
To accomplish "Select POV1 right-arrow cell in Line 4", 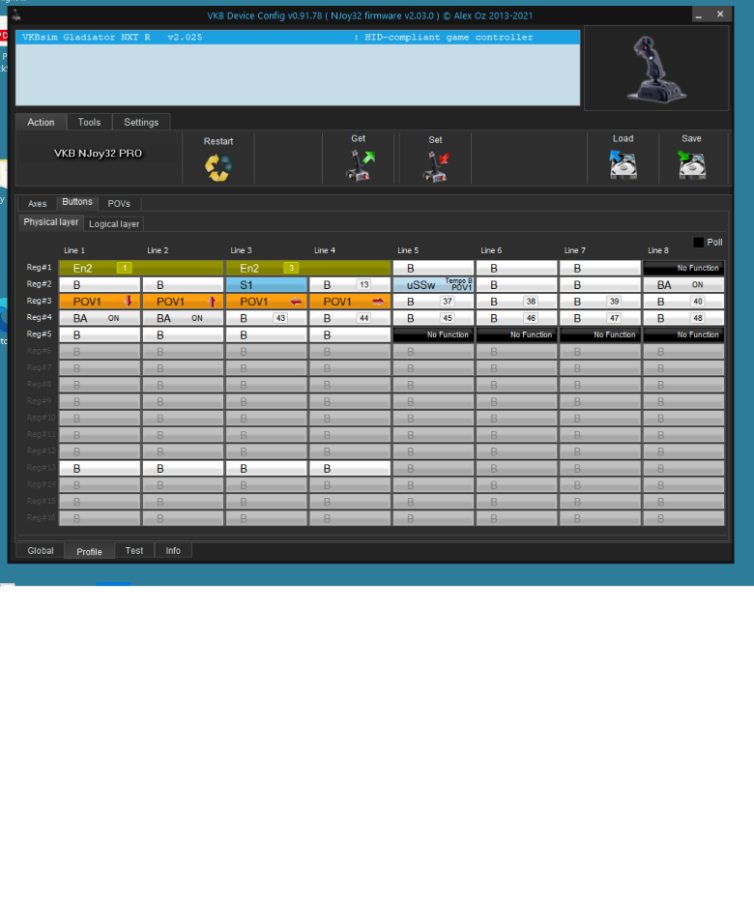I will tap(349, 301).
